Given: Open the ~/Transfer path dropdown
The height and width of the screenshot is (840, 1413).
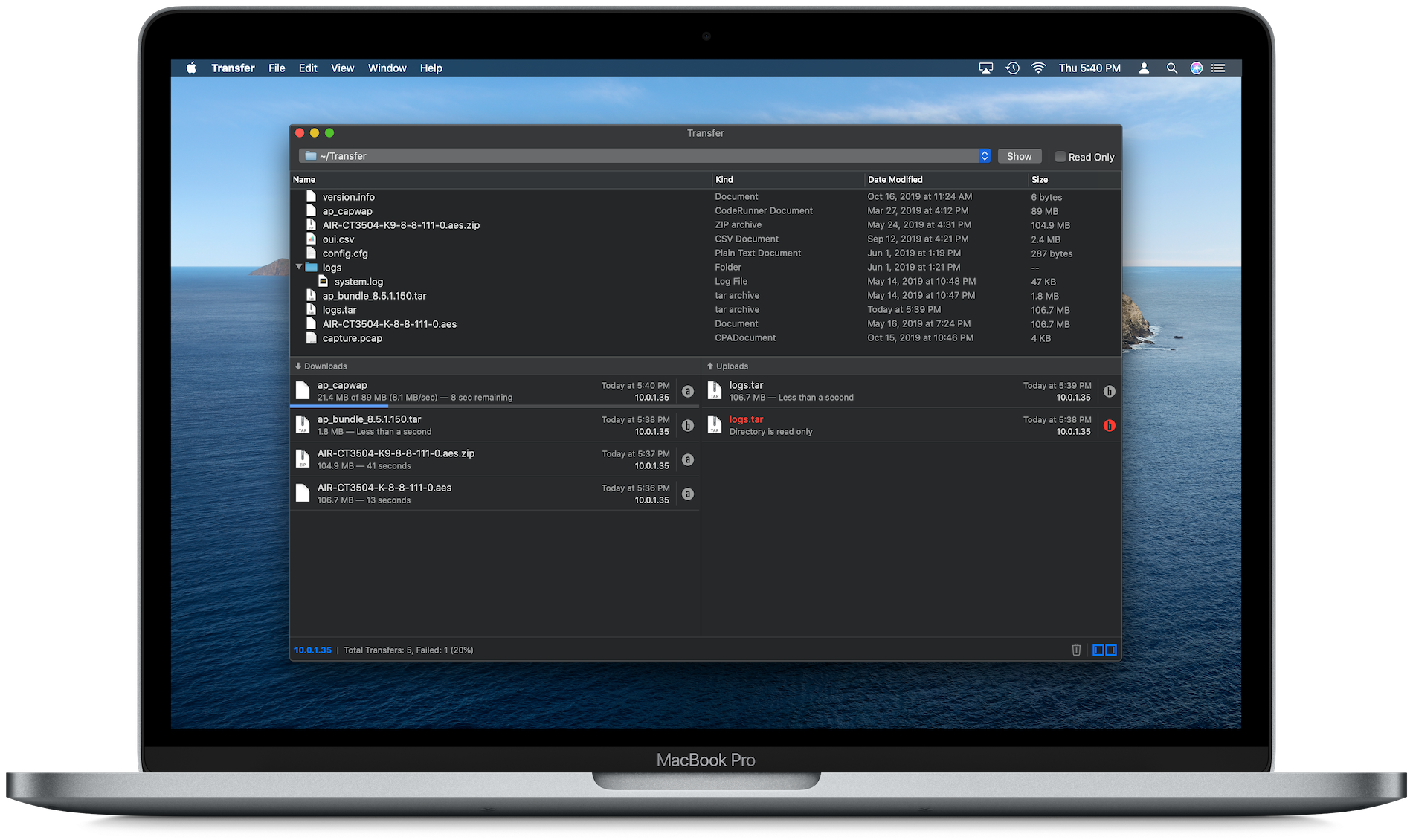Looking at the screenshot, I should tap(644, 156).
